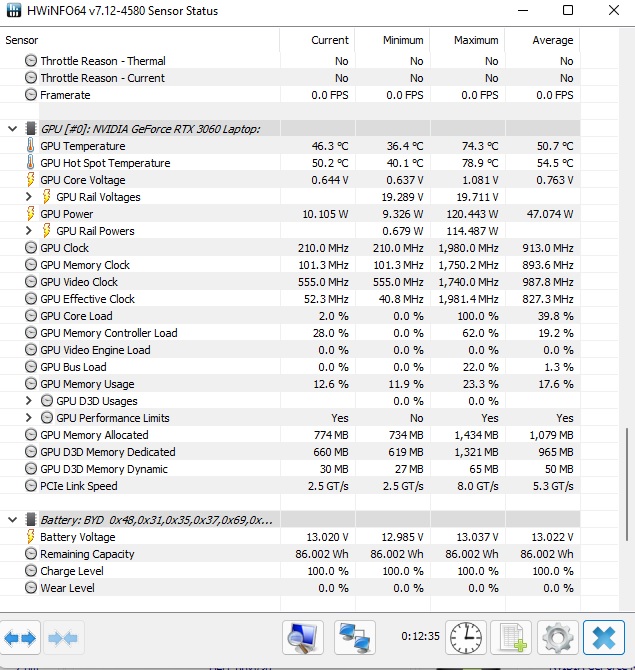Expand GPU Rail Voltages subgroup
Image resolution: width=635 pixels, height=670 pixels.
[x=29, y=197]
